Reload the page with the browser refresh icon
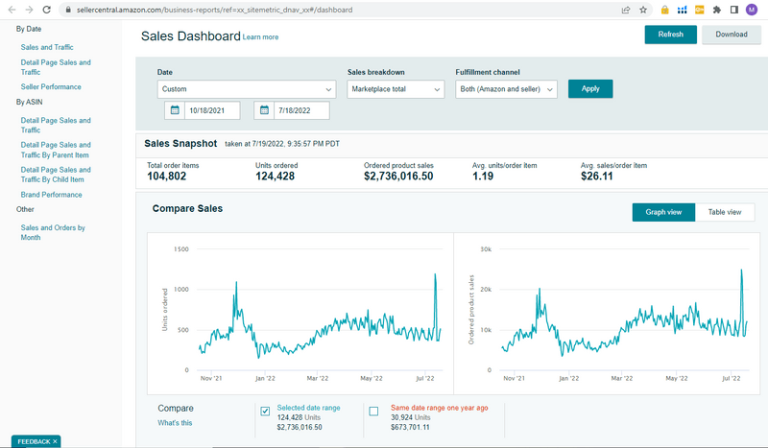 pyautogui.click(x=46, y=9)
